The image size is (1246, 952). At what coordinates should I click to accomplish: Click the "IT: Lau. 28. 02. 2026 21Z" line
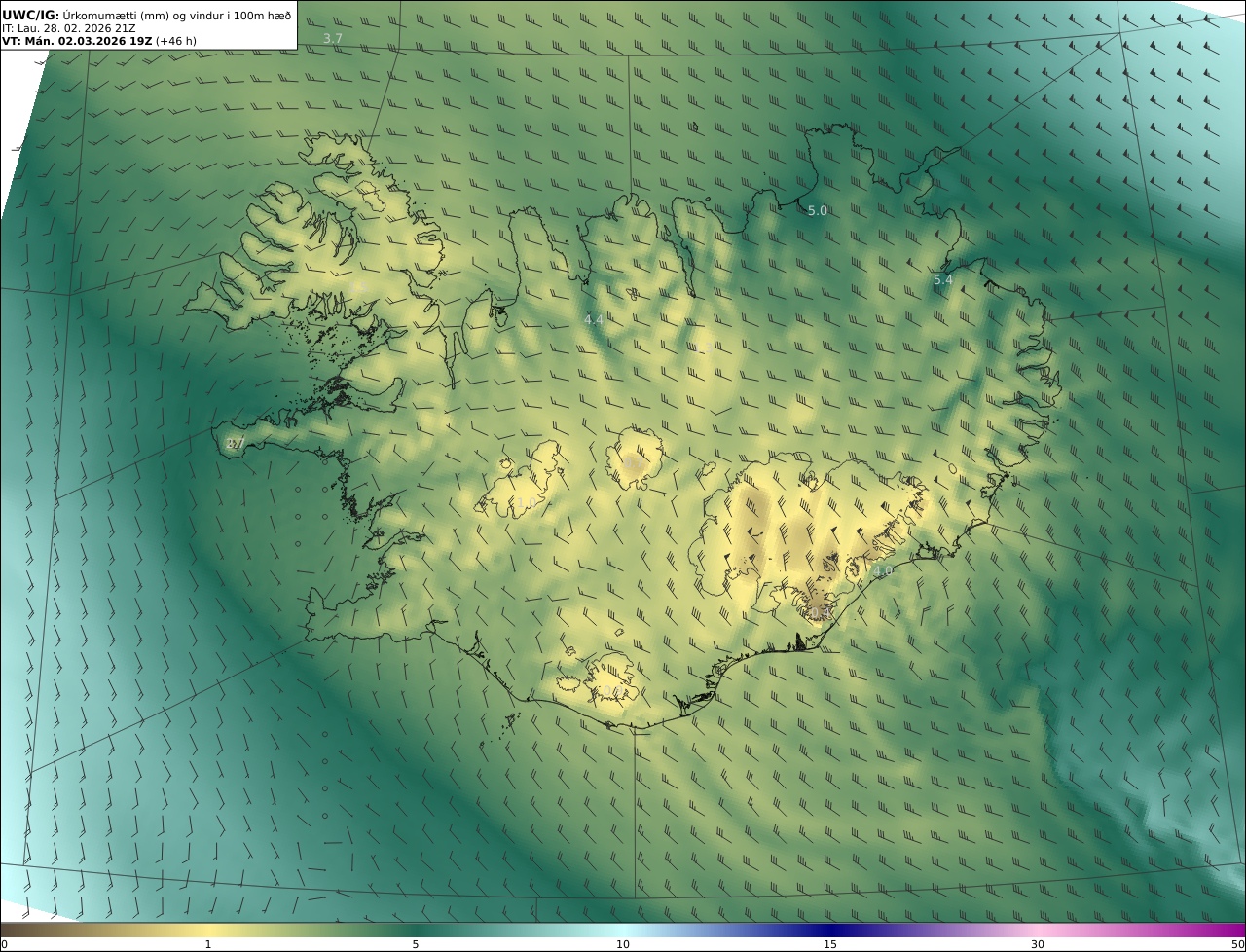pos(68,28)
